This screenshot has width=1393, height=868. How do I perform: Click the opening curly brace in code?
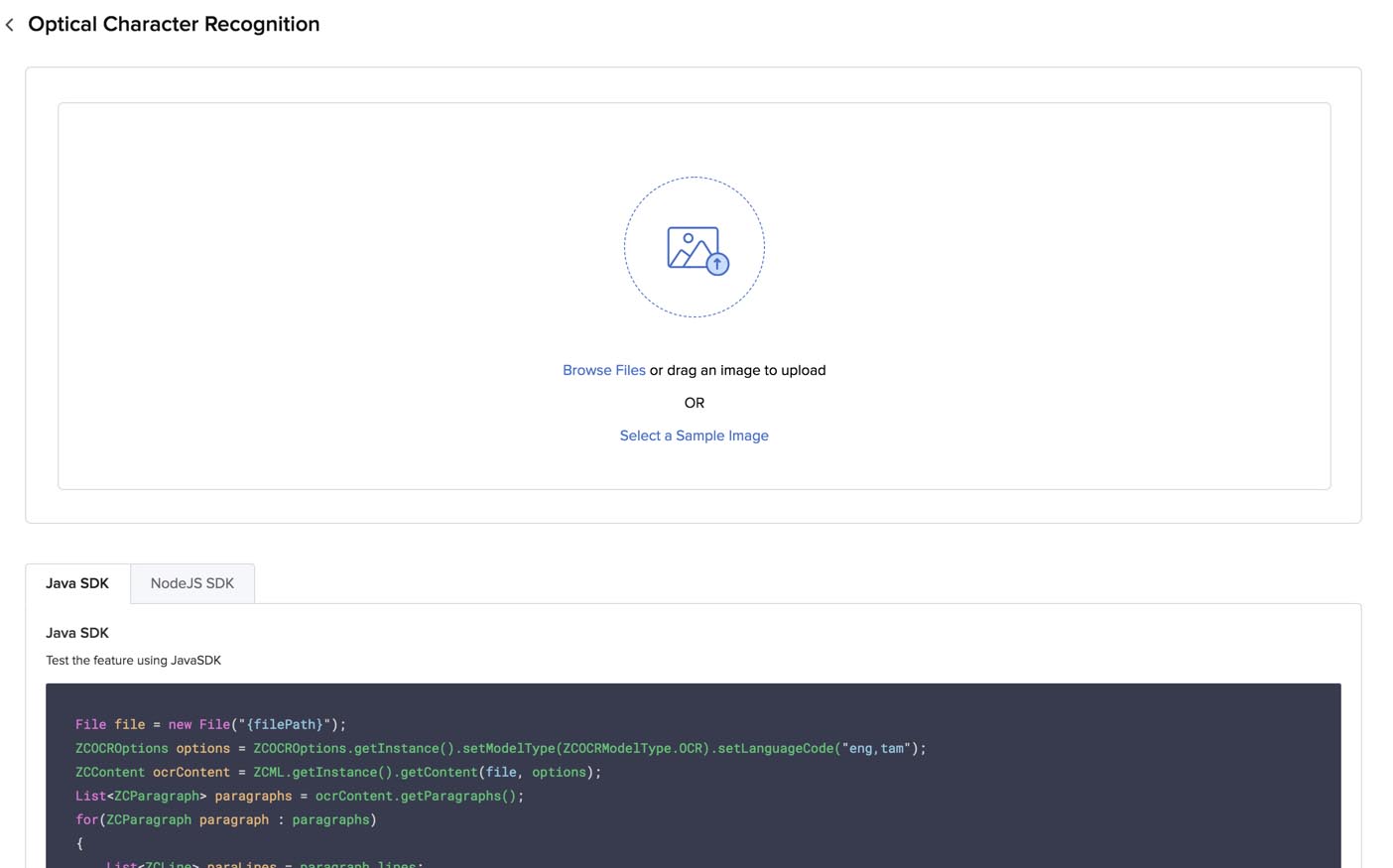[79, 843]
